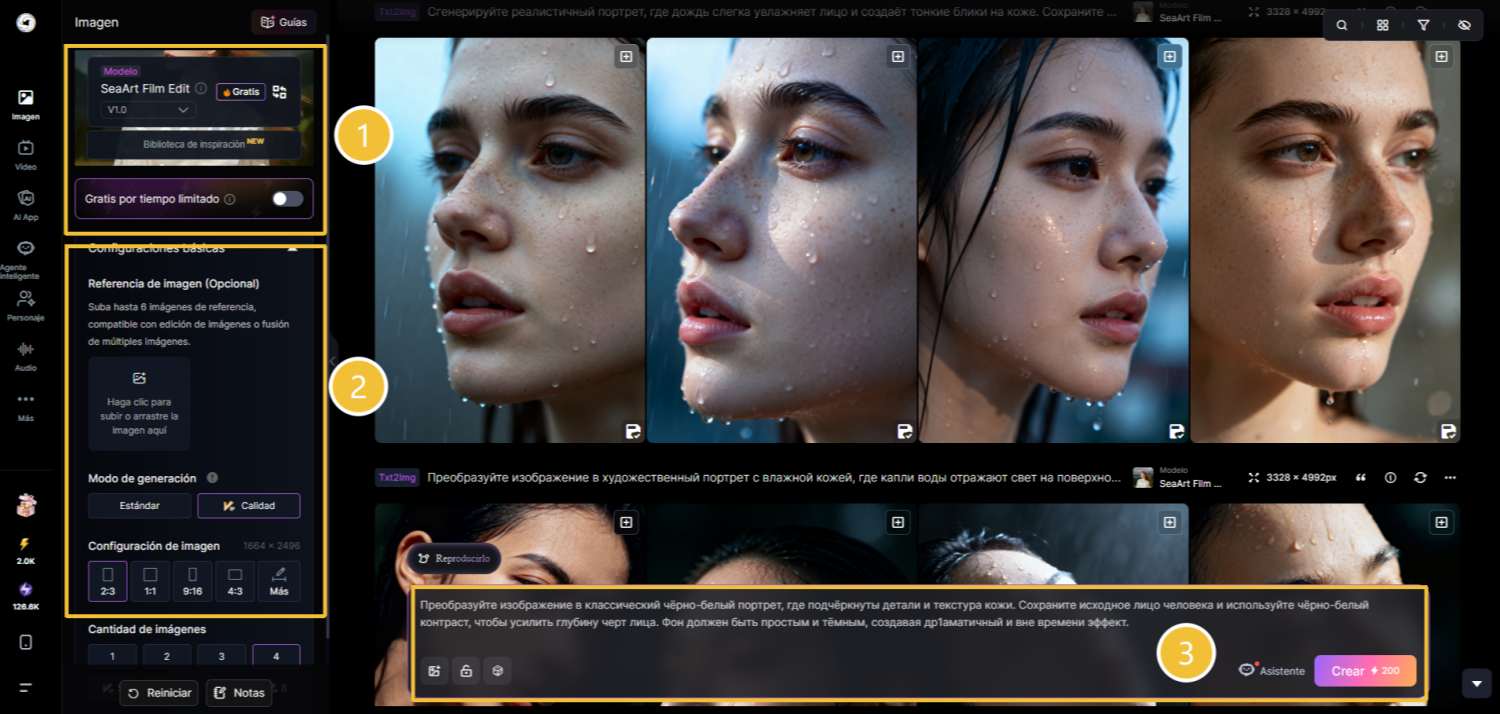This screenshot has height=714, width=1500.
Task: Click the search icon in top toolbar
Action: click(1342, 25)
